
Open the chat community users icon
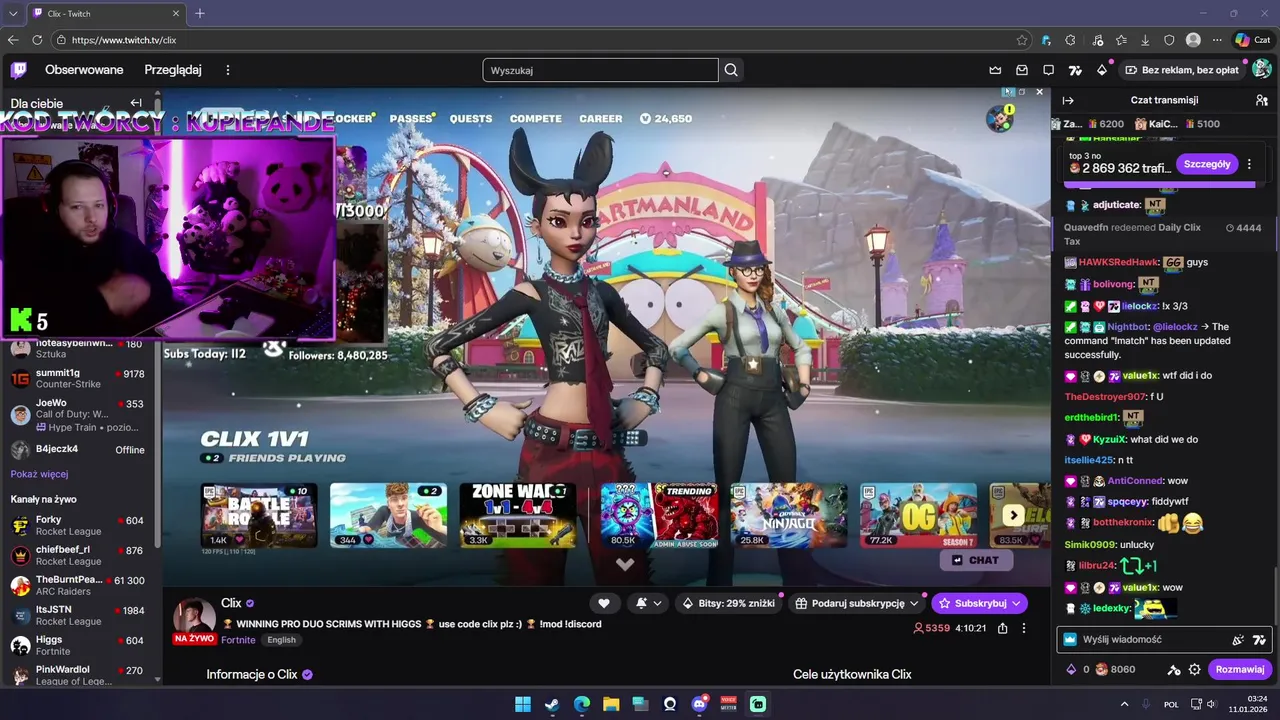click(1261, 100)
